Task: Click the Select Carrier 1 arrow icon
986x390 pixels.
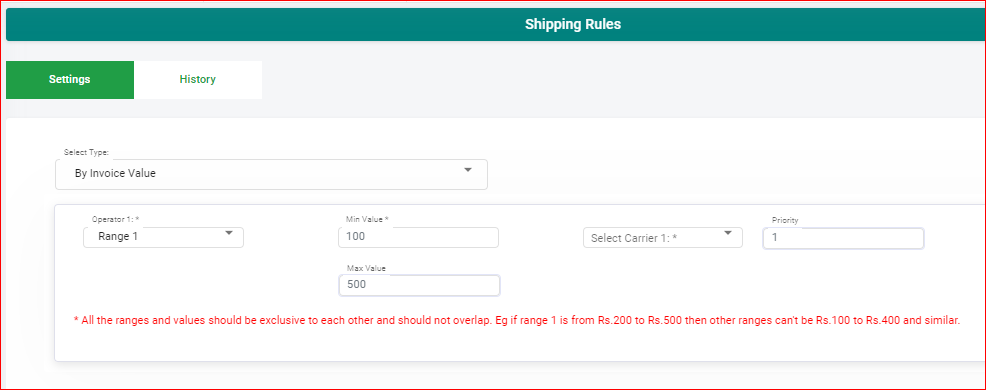Action: pos(728,233)
